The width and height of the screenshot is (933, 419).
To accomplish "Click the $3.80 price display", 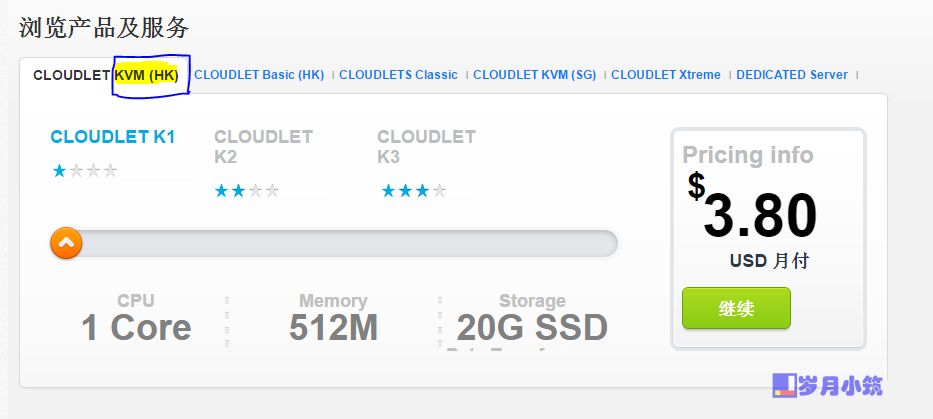I will (x=753, y=207).
